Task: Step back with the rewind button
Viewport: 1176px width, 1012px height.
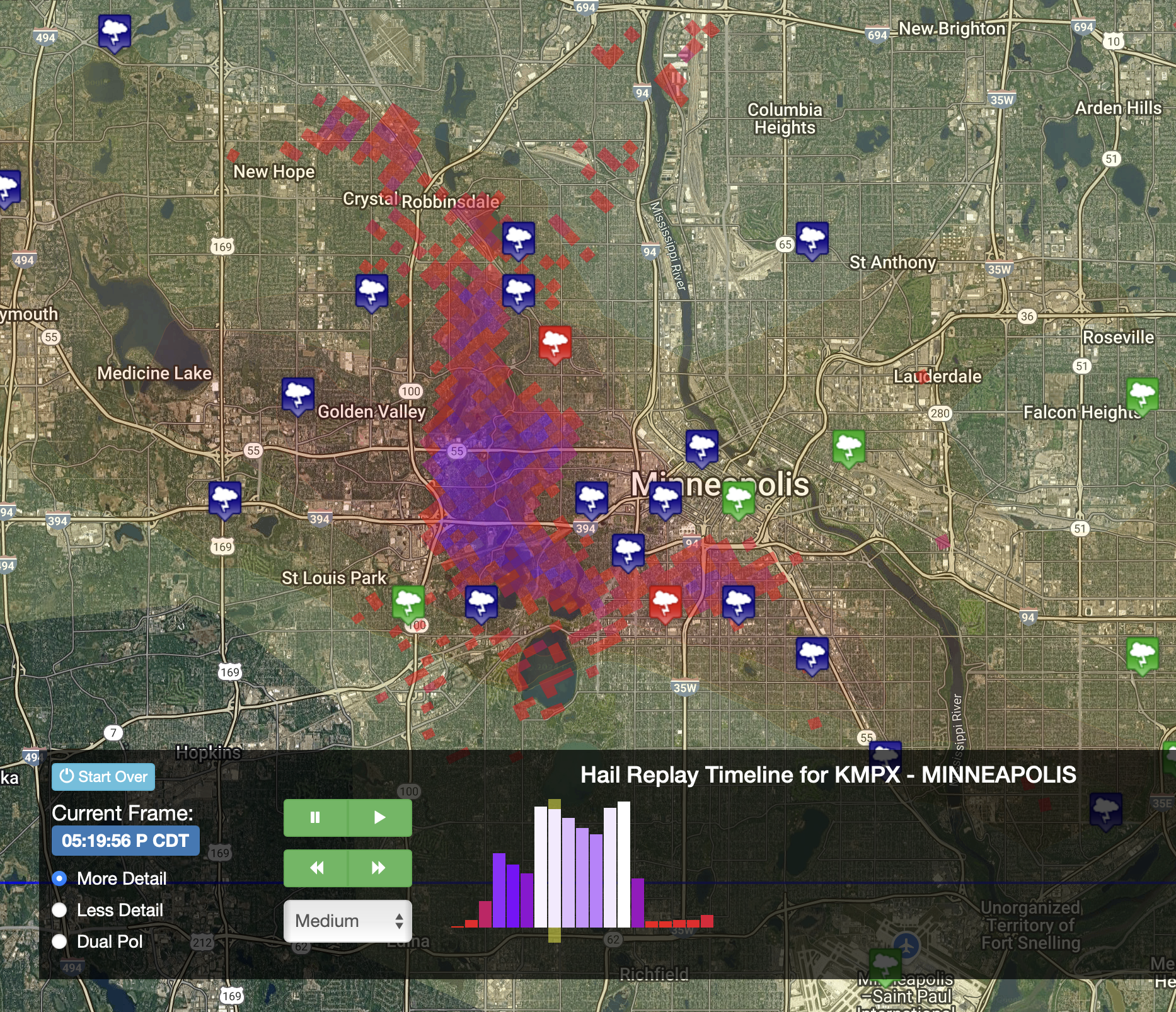Action: click(316, 868)
